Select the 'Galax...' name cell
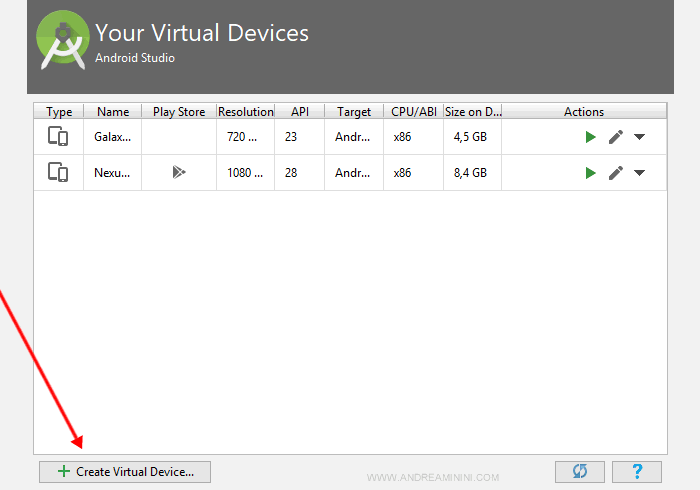 pyautogui.click(x=112, y=137)
